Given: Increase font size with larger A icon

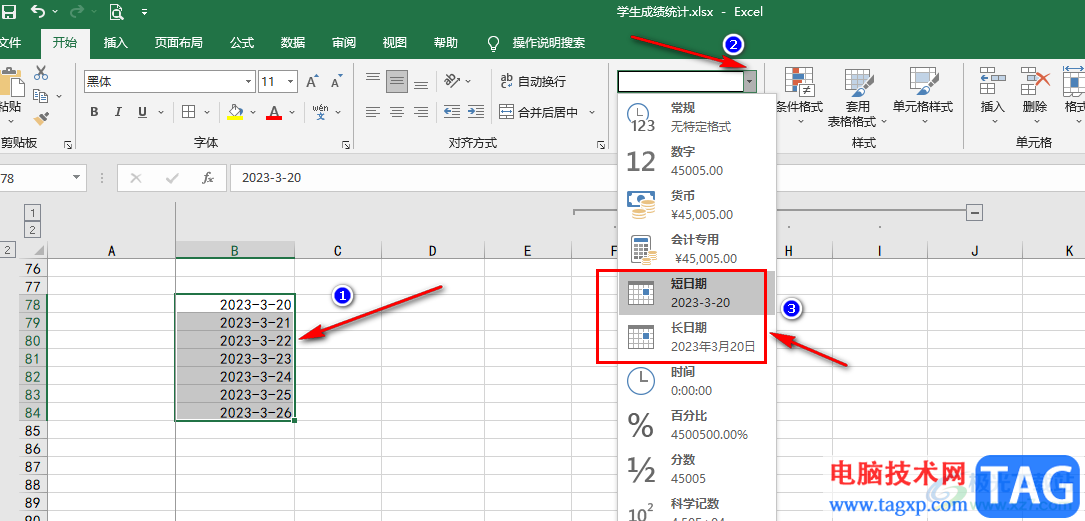Looking at the screenshot, I should click(x=312, y=82).
